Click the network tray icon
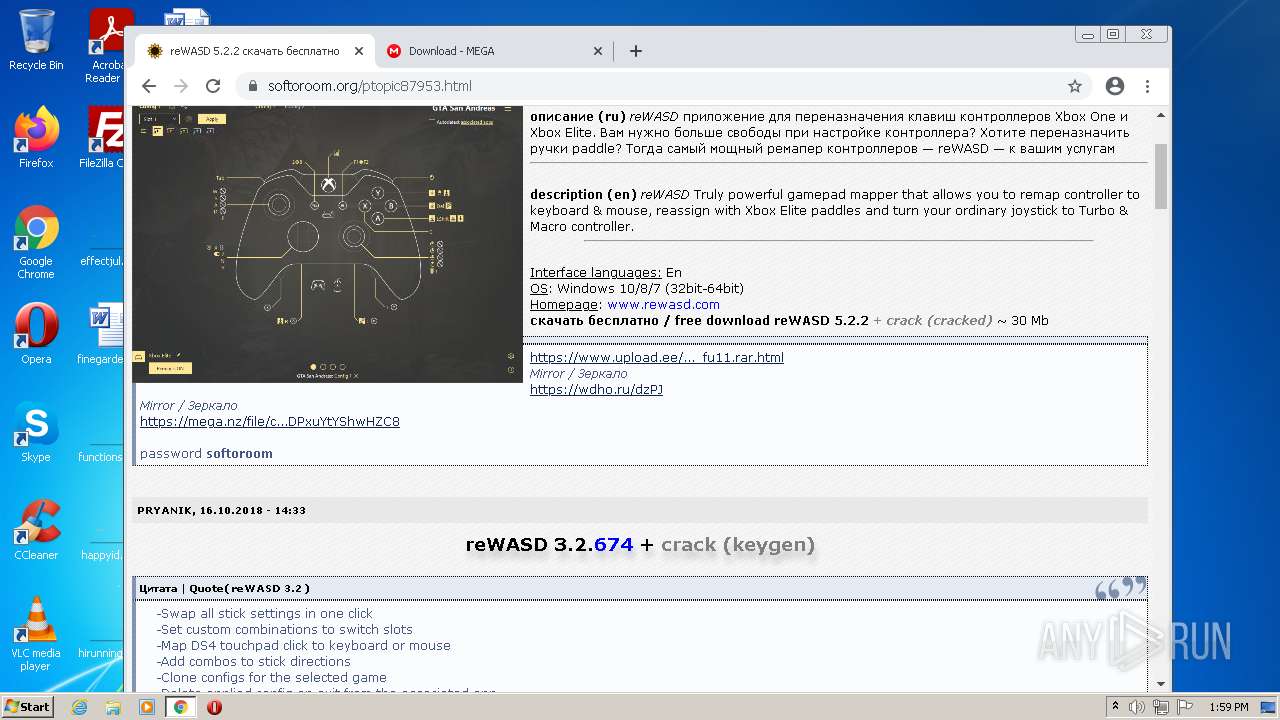Screen dimensions: 1280x720 (1161, 707)
